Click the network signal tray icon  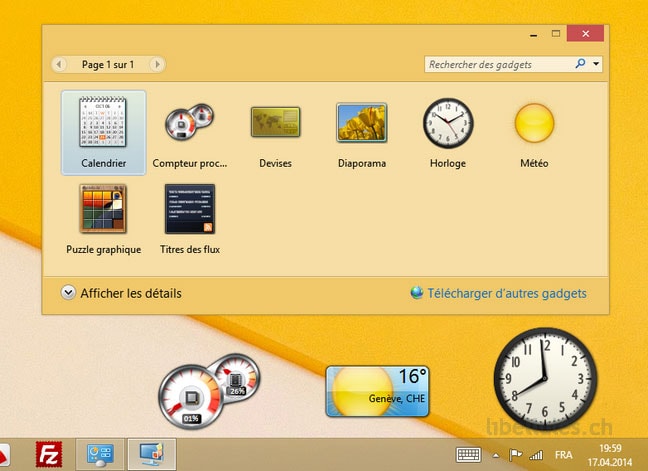click(536, 455)
